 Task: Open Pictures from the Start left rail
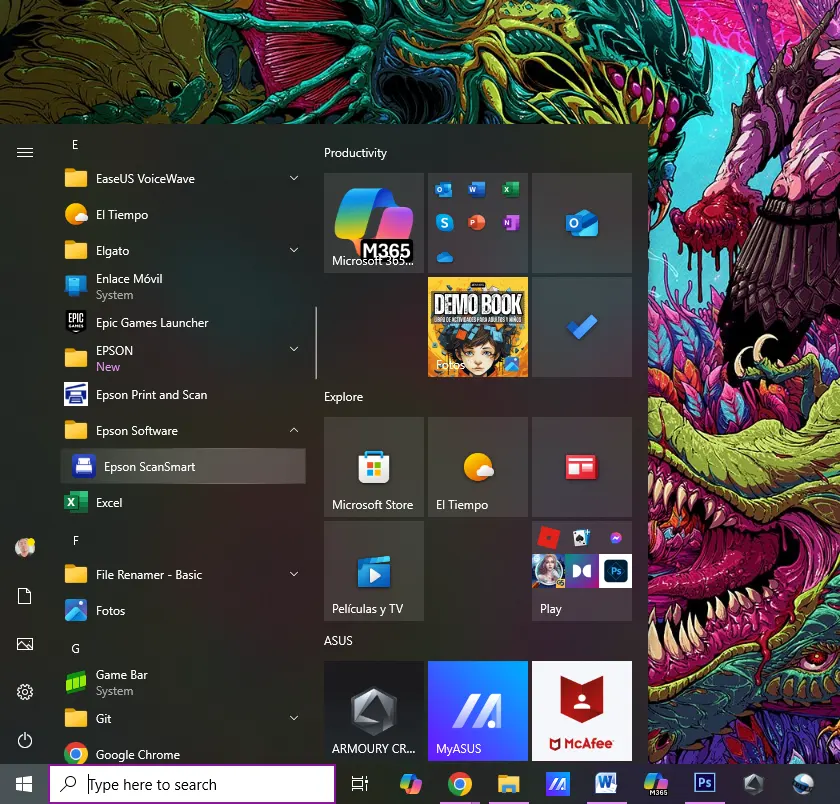[x=25, y=643]
